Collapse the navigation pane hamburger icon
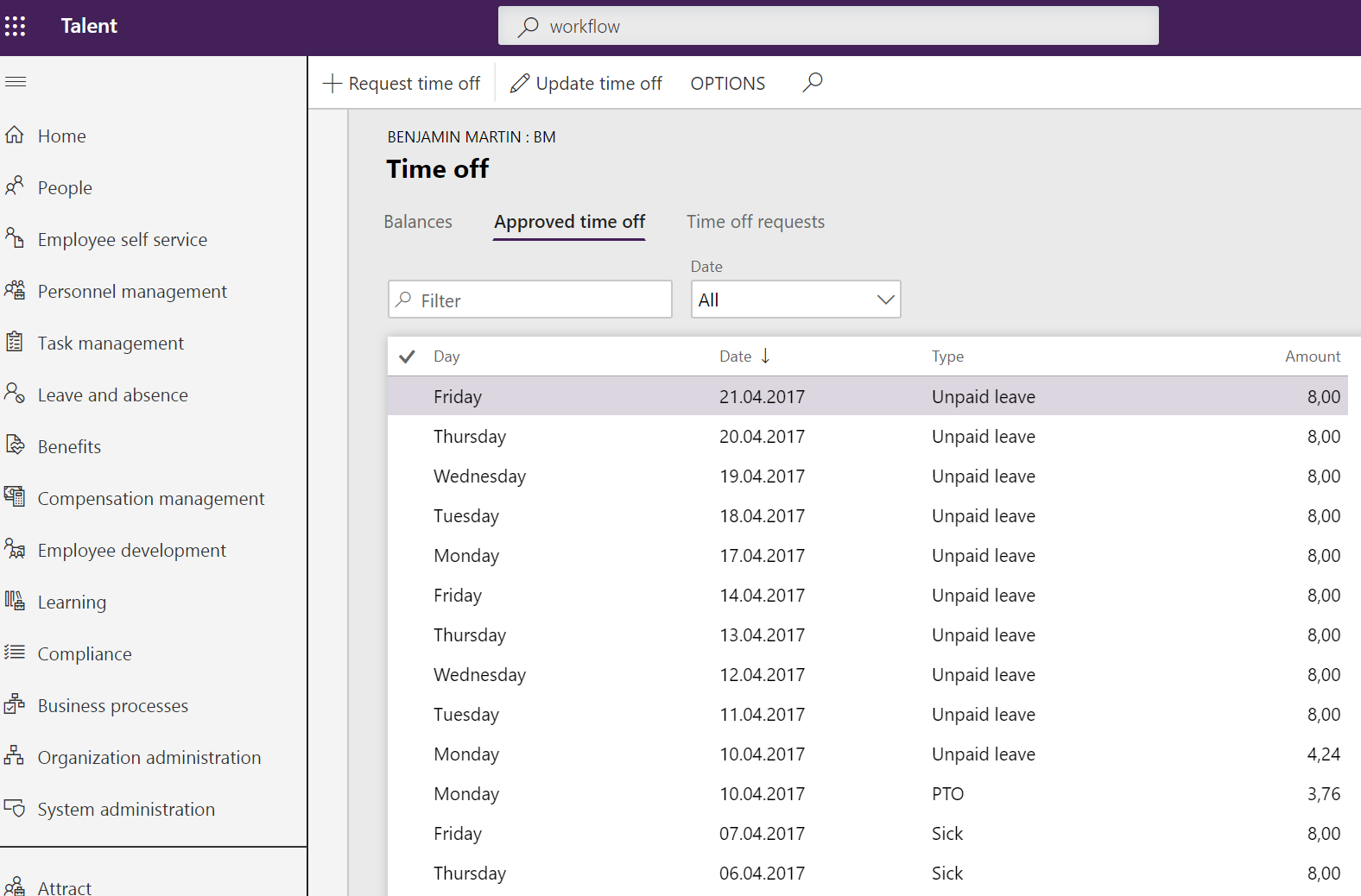This screenshot has width=1361, height=896. (x=16, y=82)
